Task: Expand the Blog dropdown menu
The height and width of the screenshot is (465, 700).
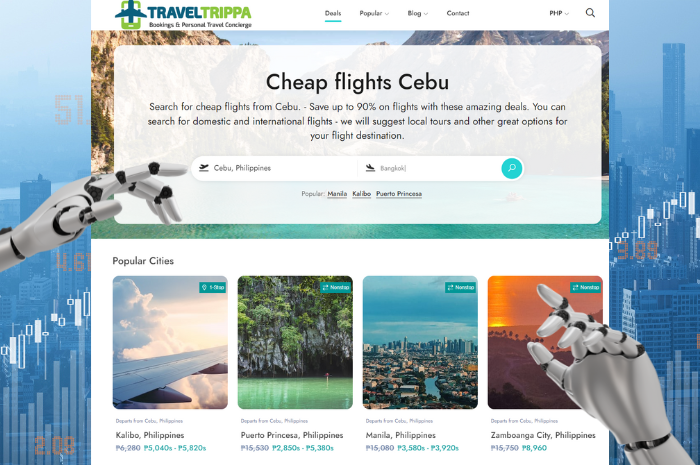Action: (x=417, y=13)
